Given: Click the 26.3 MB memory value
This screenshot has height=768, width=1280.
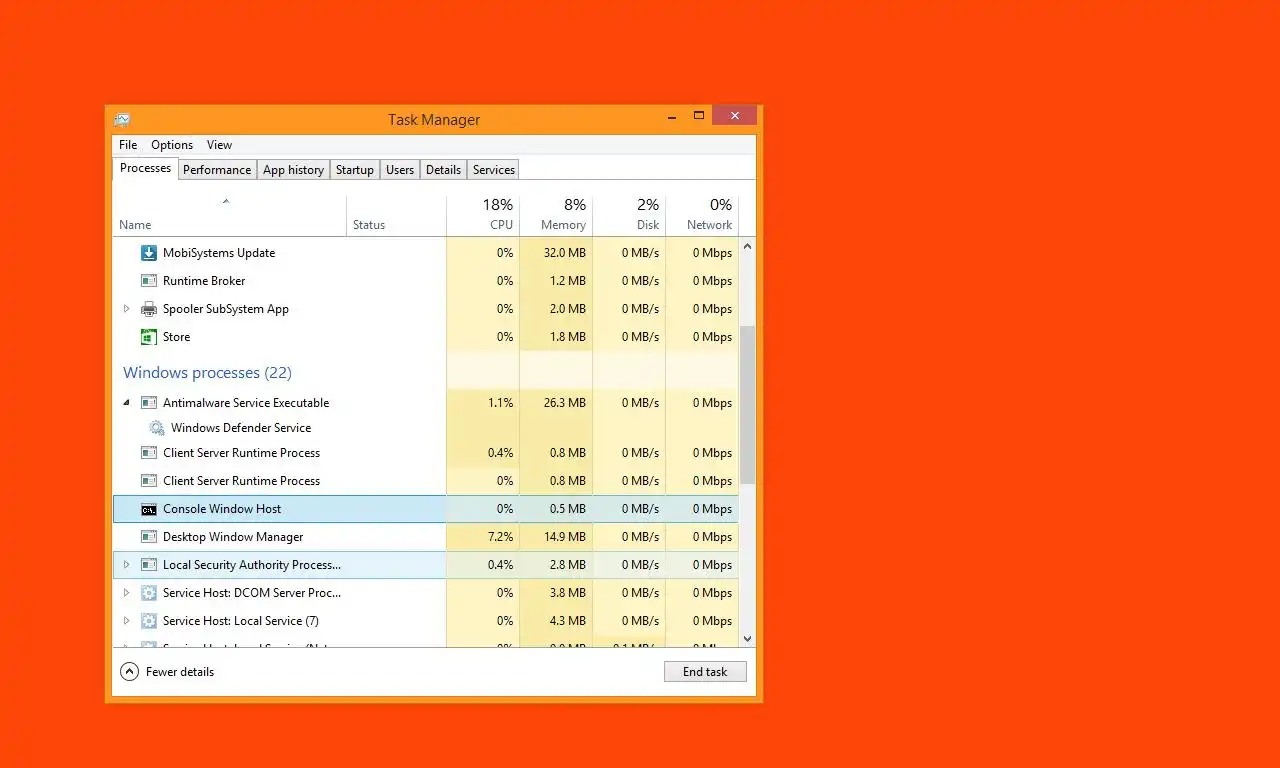Looking at the screenshot, I should pos(564,403).
